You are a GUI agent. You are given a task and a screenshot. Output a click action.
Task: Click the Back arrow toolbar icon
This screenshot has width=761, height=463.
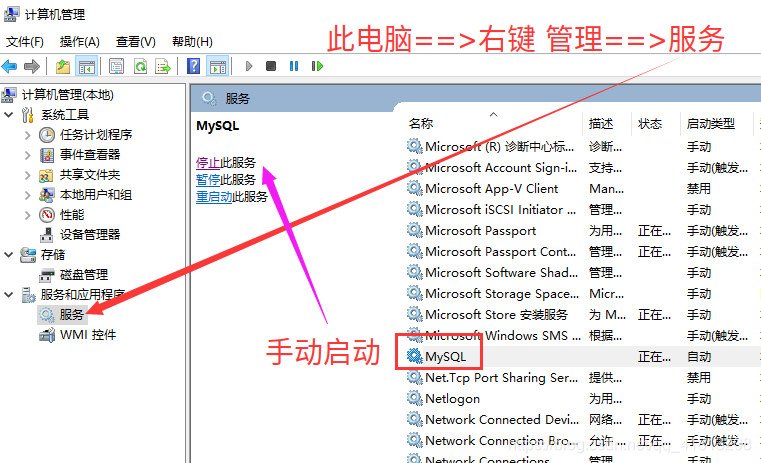pos(10,66)
